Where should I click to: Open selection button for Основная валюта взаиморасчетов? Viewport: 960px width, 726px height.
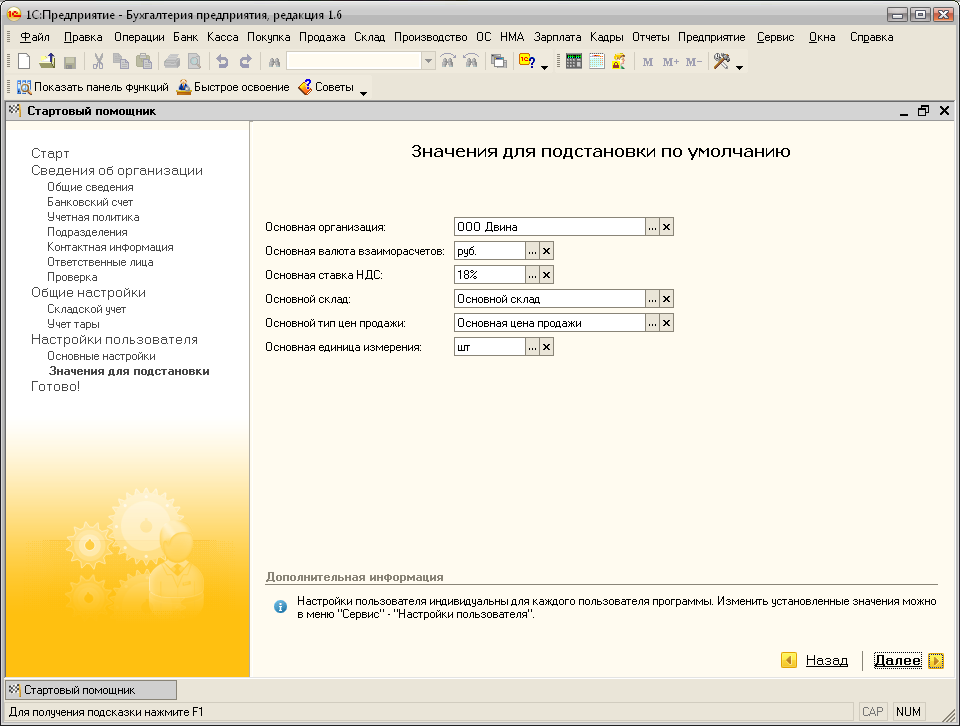[x=532, y=251]
